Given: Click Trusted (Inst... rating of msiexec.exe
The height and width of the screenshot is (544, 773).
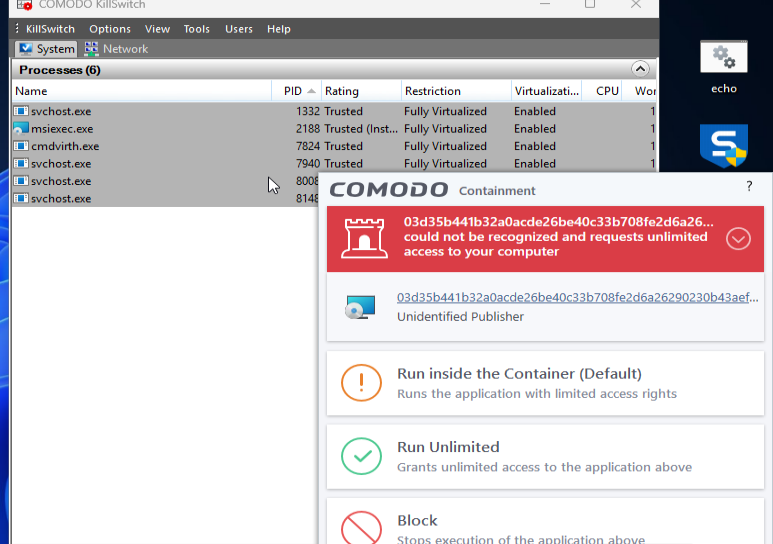Looking at the screenshot, I should click(361, 129).
